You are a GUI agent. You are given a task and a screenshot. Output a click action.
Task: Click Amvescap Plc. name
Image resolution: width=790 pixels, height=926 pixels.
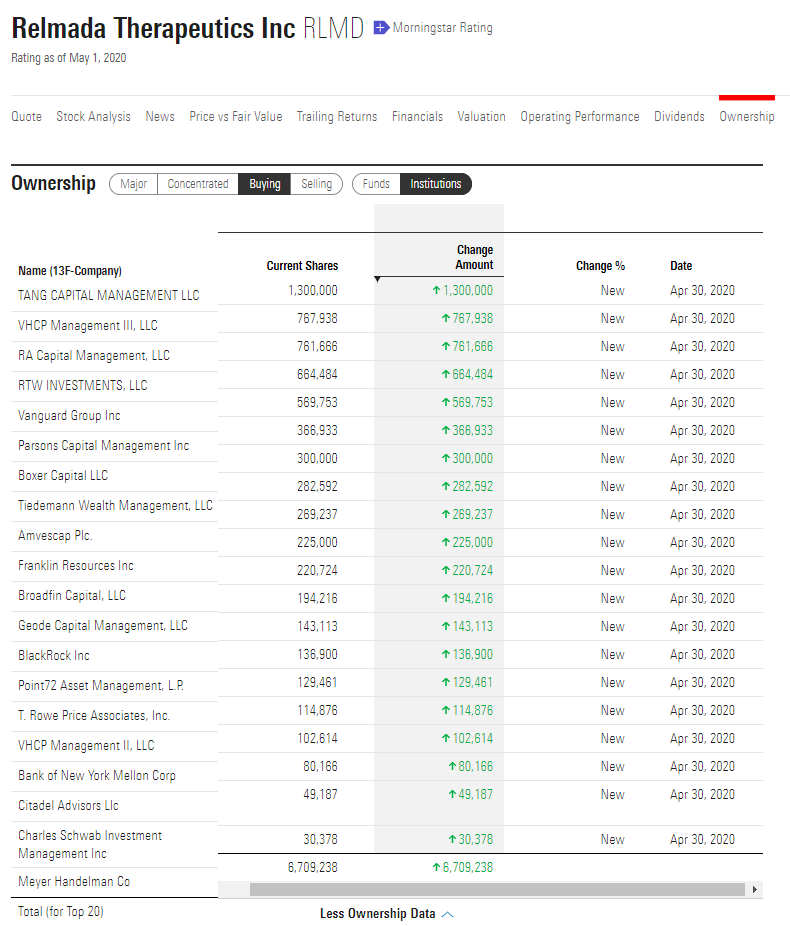[55, 536]
